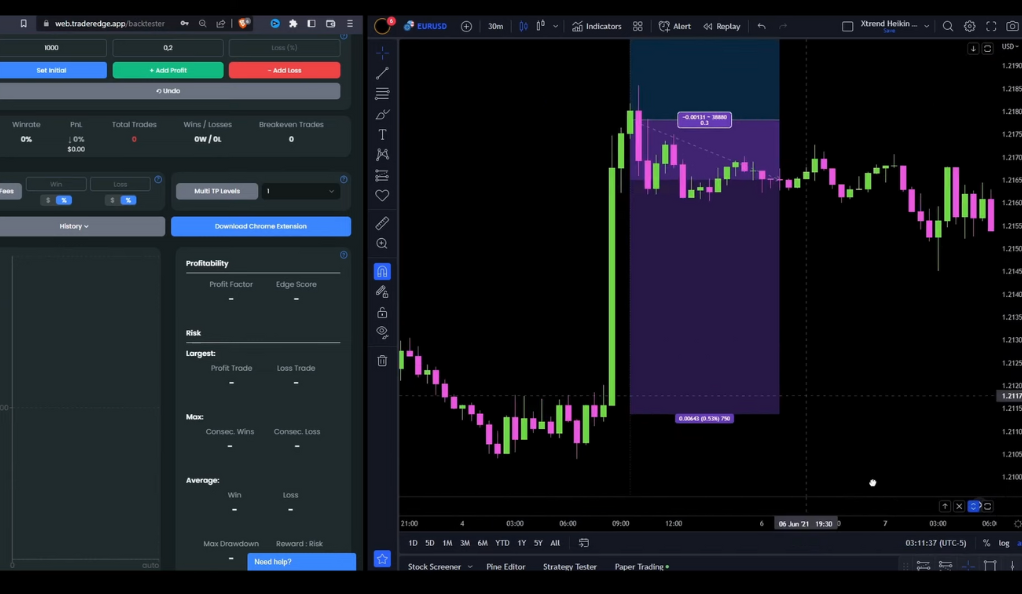Screen dimensions: 1022x594
Task: Open the chart patterns tool
Action: coord(382,155)
